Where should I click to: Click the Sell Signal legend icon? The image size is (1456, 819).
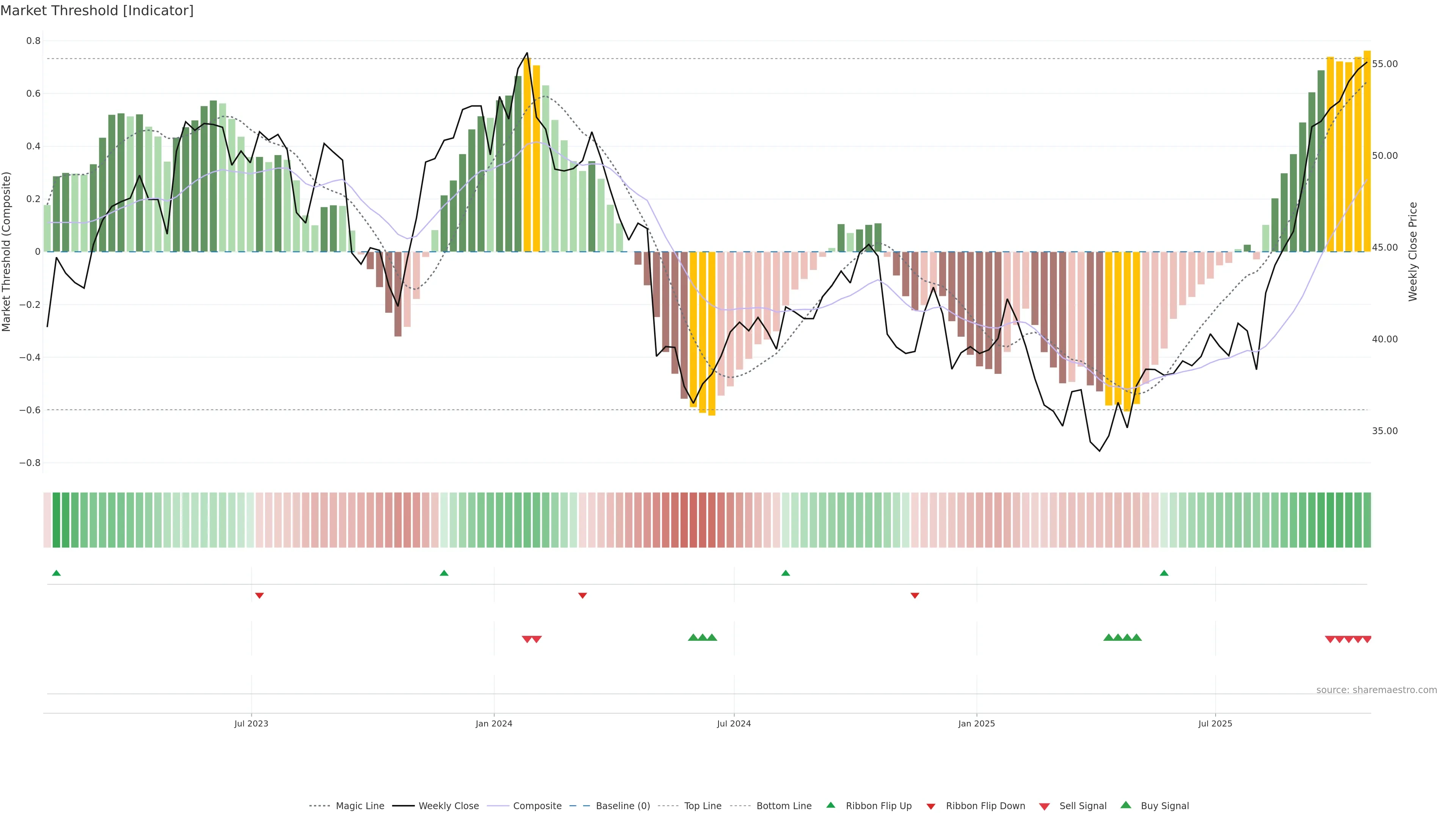pyautogui.click(x=1044, y=806)
